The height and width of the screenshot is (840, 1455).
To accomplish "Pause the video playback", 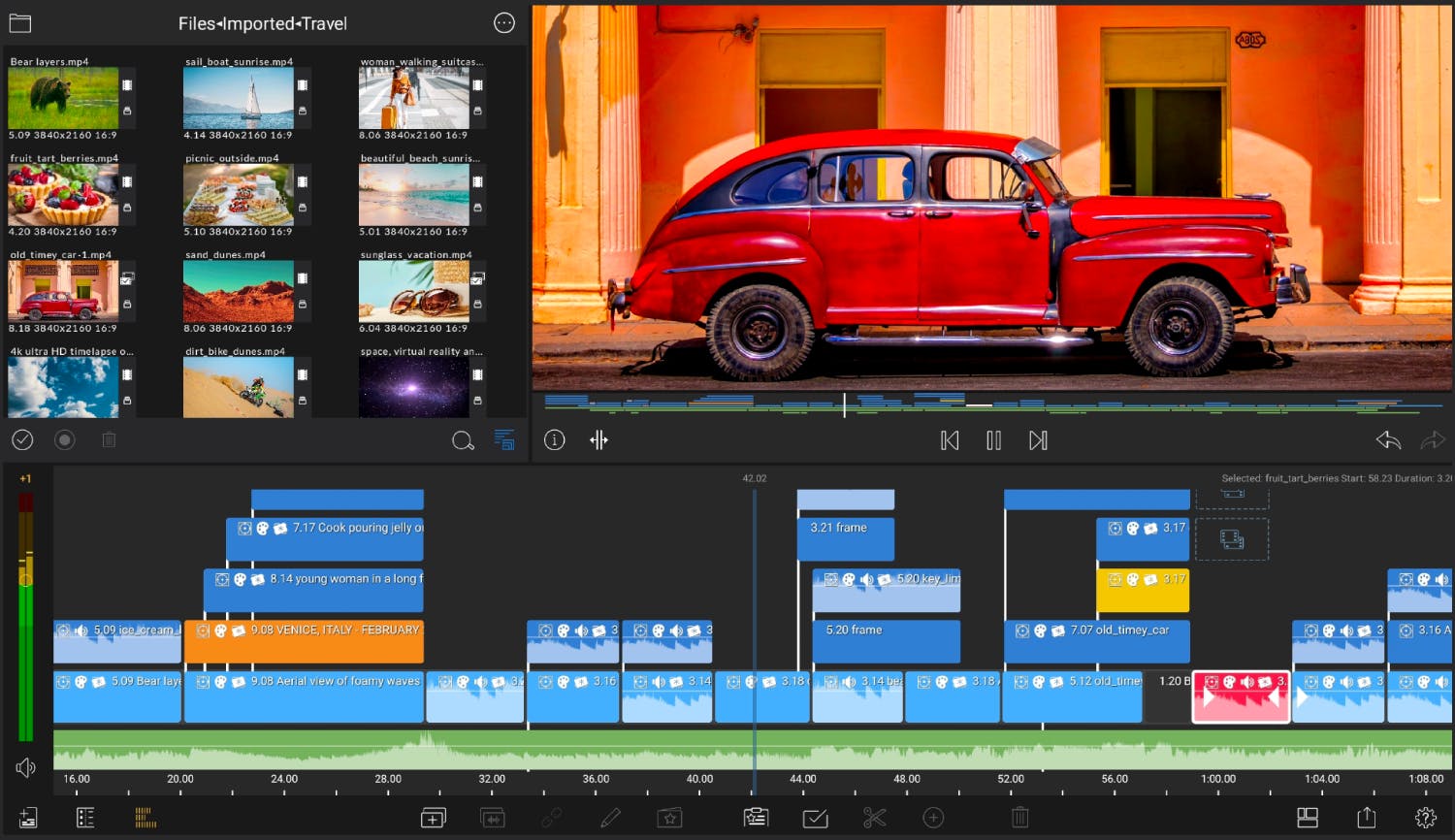I will 993,440.
